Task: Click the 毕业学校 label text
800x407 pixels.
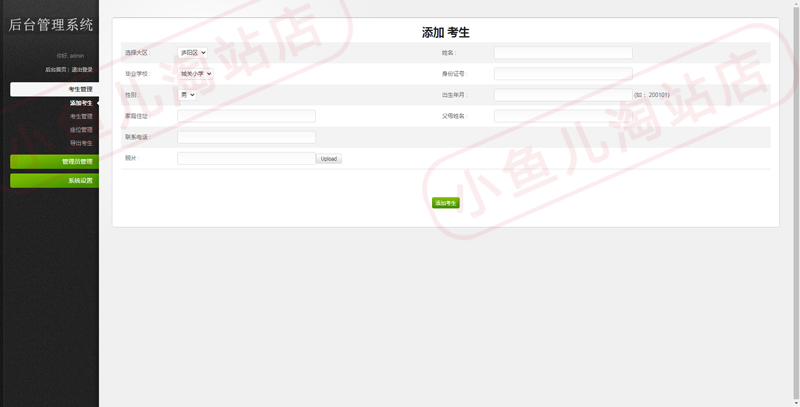Action: [x=138, y=74]
